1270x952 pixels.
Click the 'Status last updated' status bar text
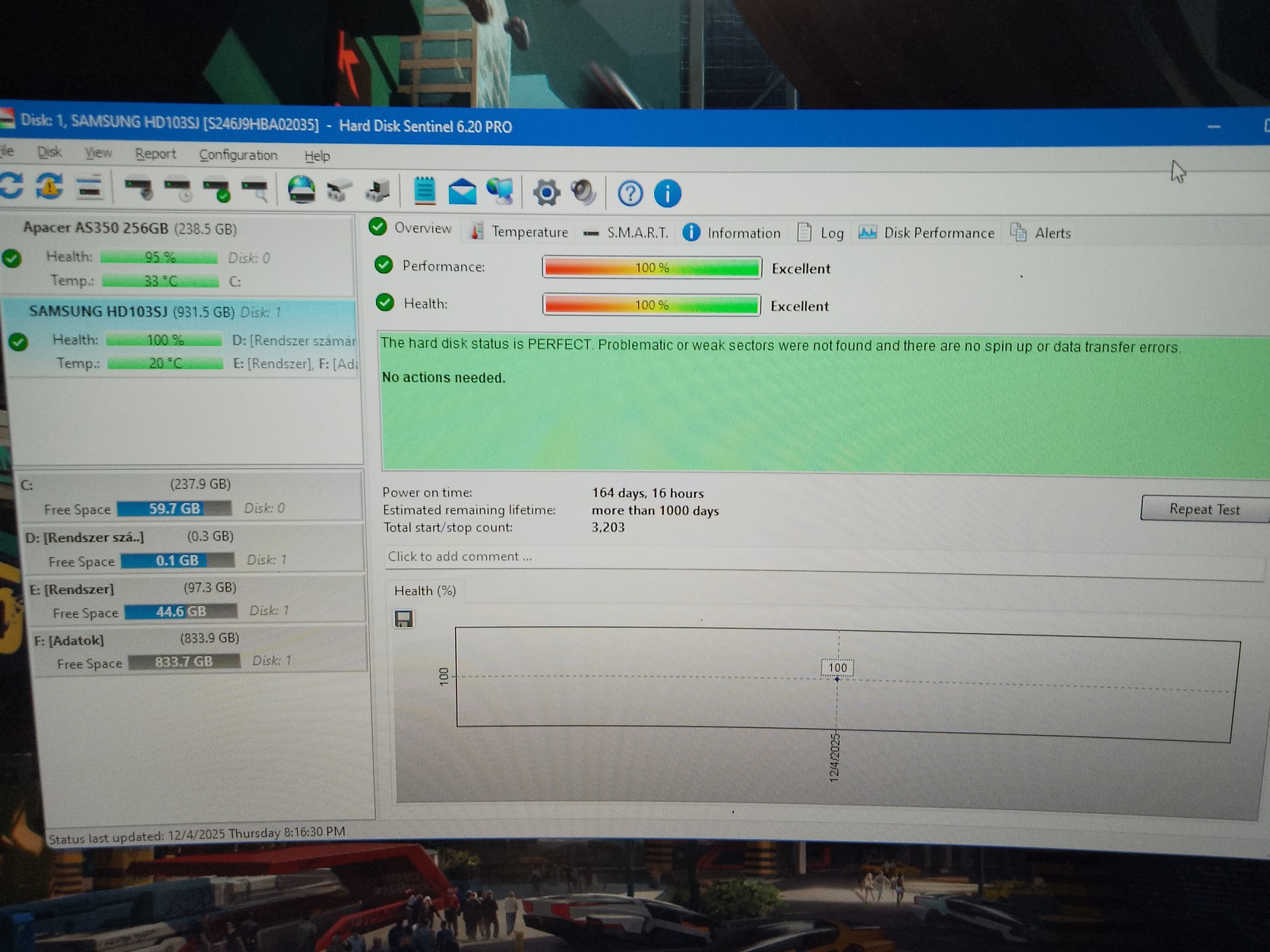tap(196, 834)
